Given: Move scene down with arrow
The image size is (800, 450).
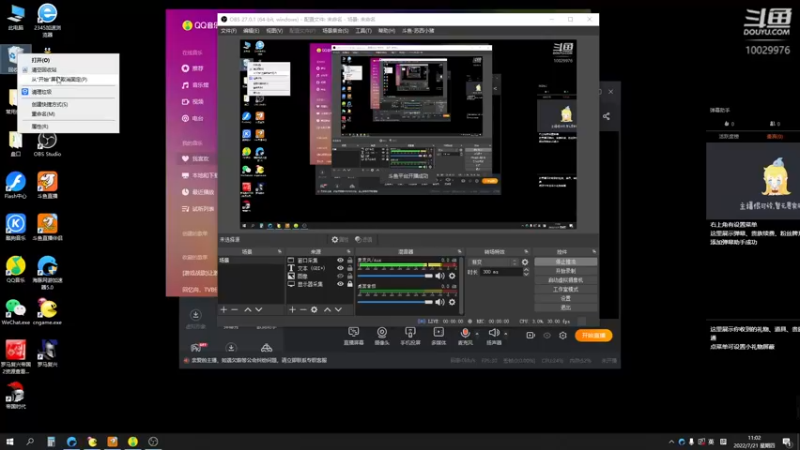Looking at the screenshot, I should point(259,310).
